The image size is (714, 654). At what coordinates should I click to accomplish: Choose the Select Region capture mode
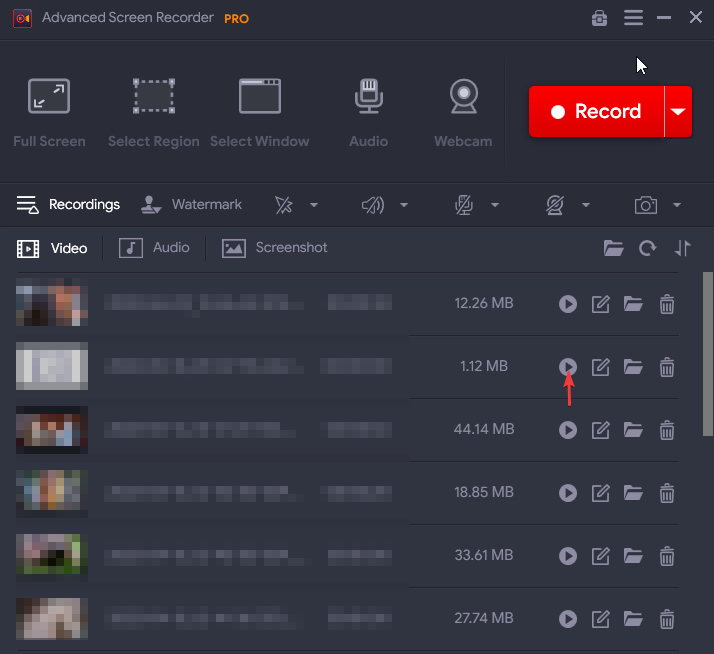pyautogui.click(x=154, y=112)
